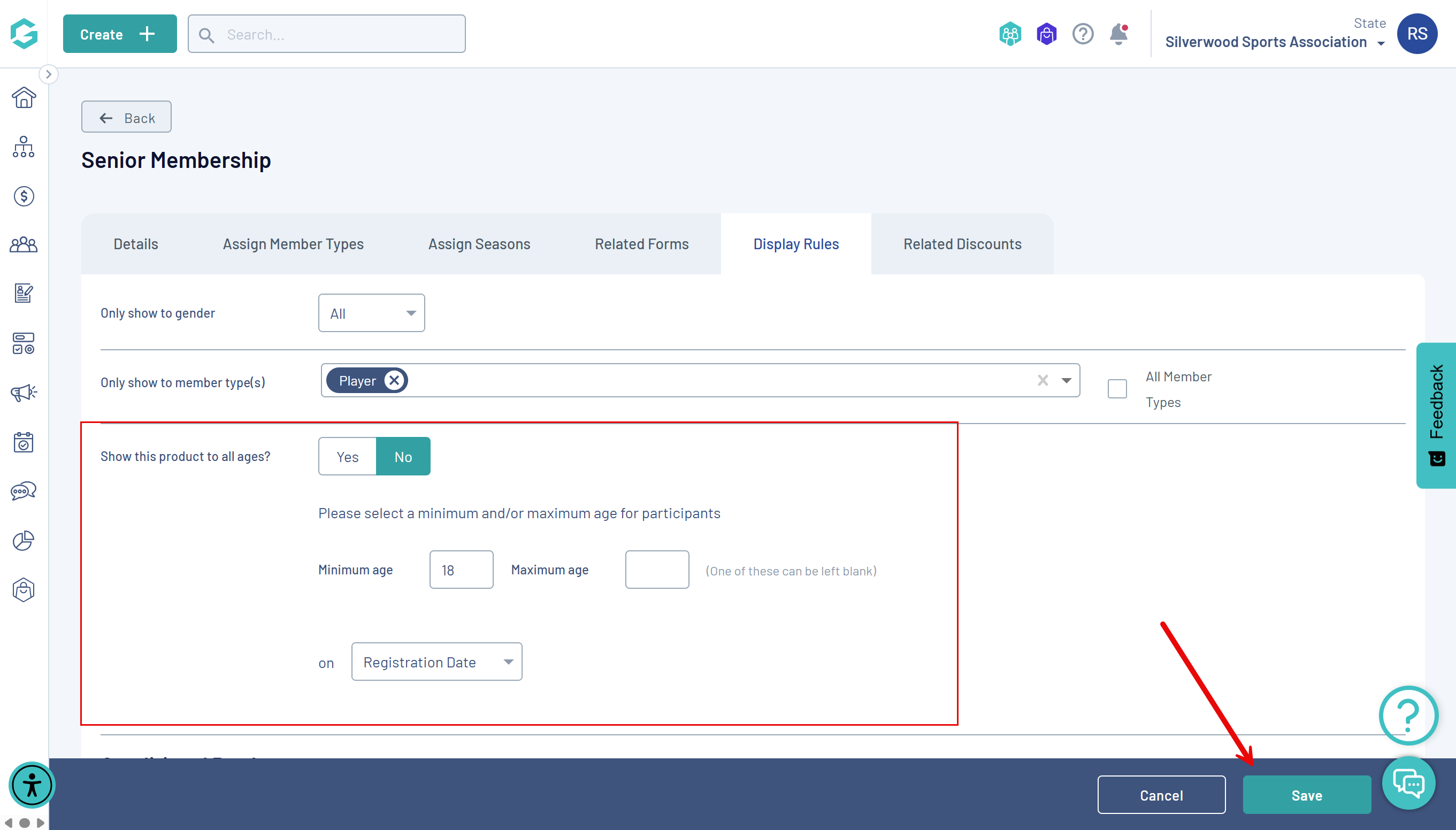The image size is (1456, 830).
Task: Click the Save button
Action: coord(1306,795)
